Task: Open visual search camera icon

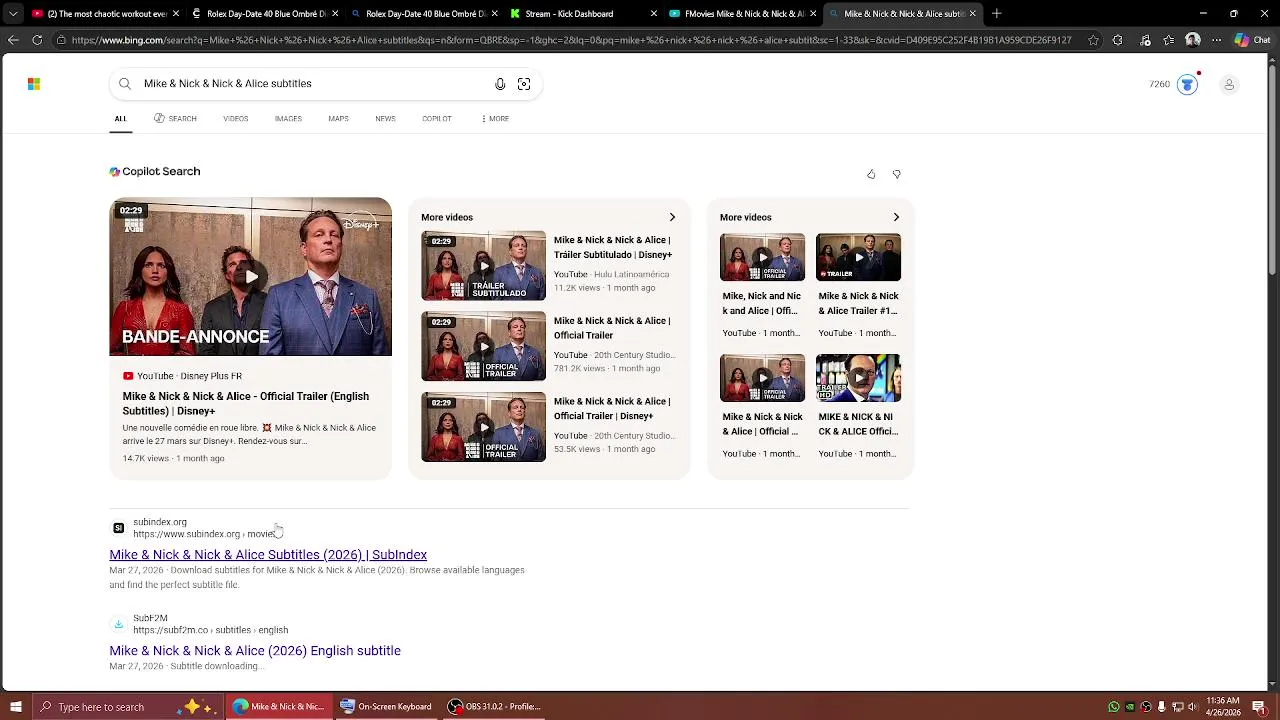Action: click(524, 84)
